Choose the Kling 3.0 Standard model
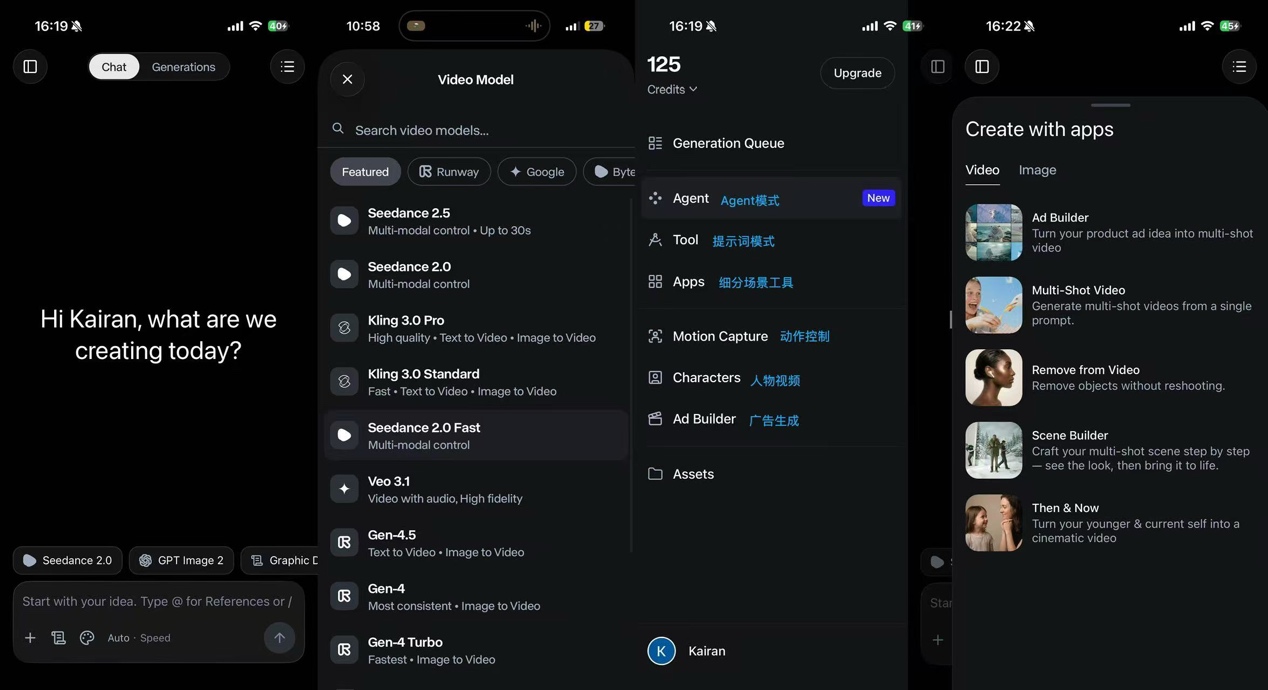 click(476, 382)
